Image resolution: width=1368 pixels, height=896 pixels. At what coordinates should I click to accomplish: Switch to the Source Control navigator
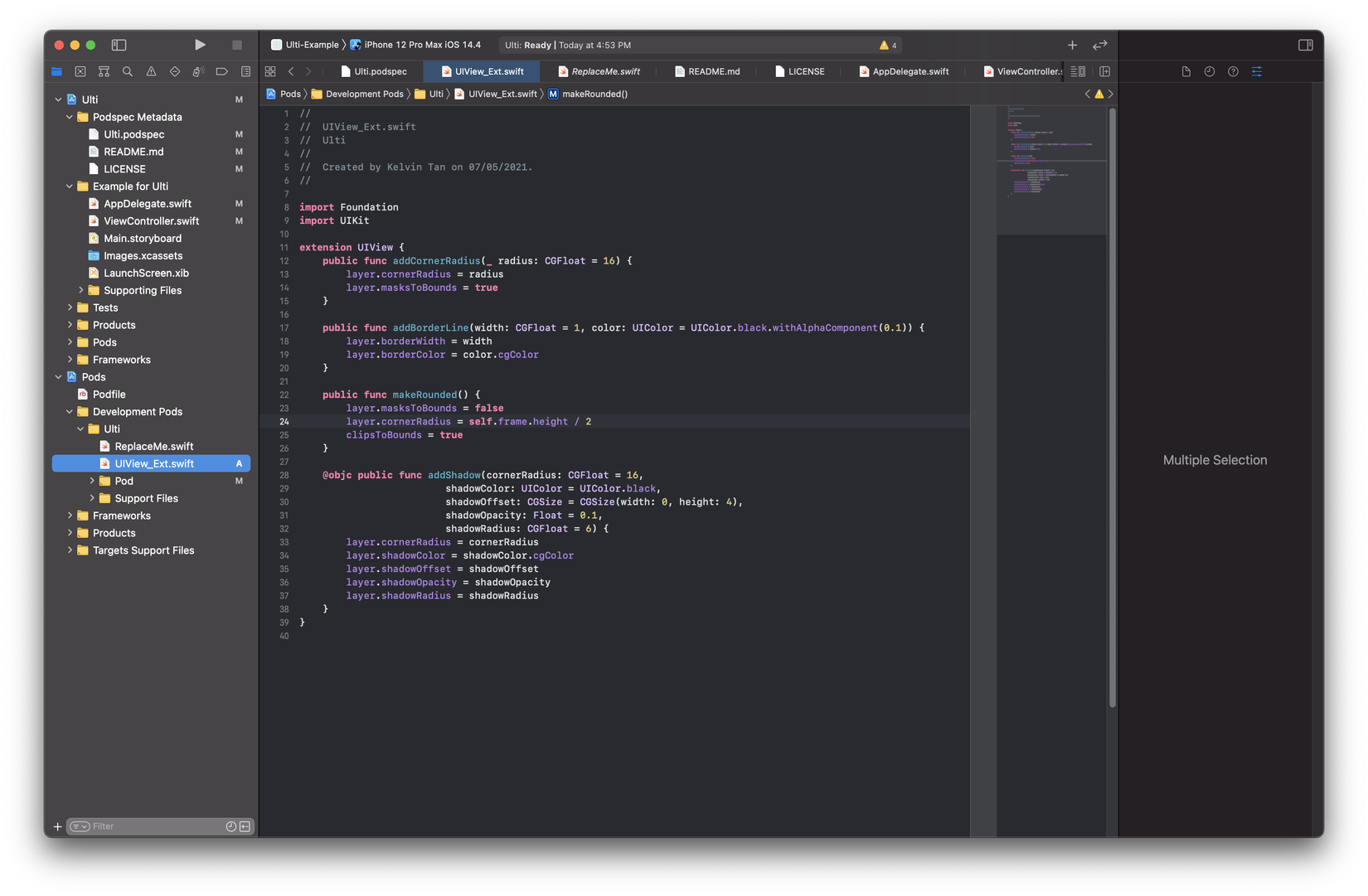pos(80,72)
